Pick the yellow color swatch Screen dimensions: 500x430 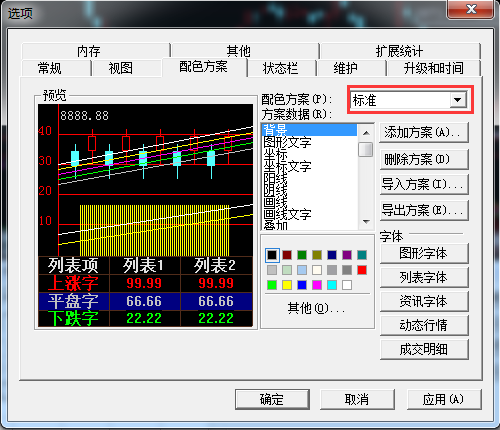click(x=287, y=285)
